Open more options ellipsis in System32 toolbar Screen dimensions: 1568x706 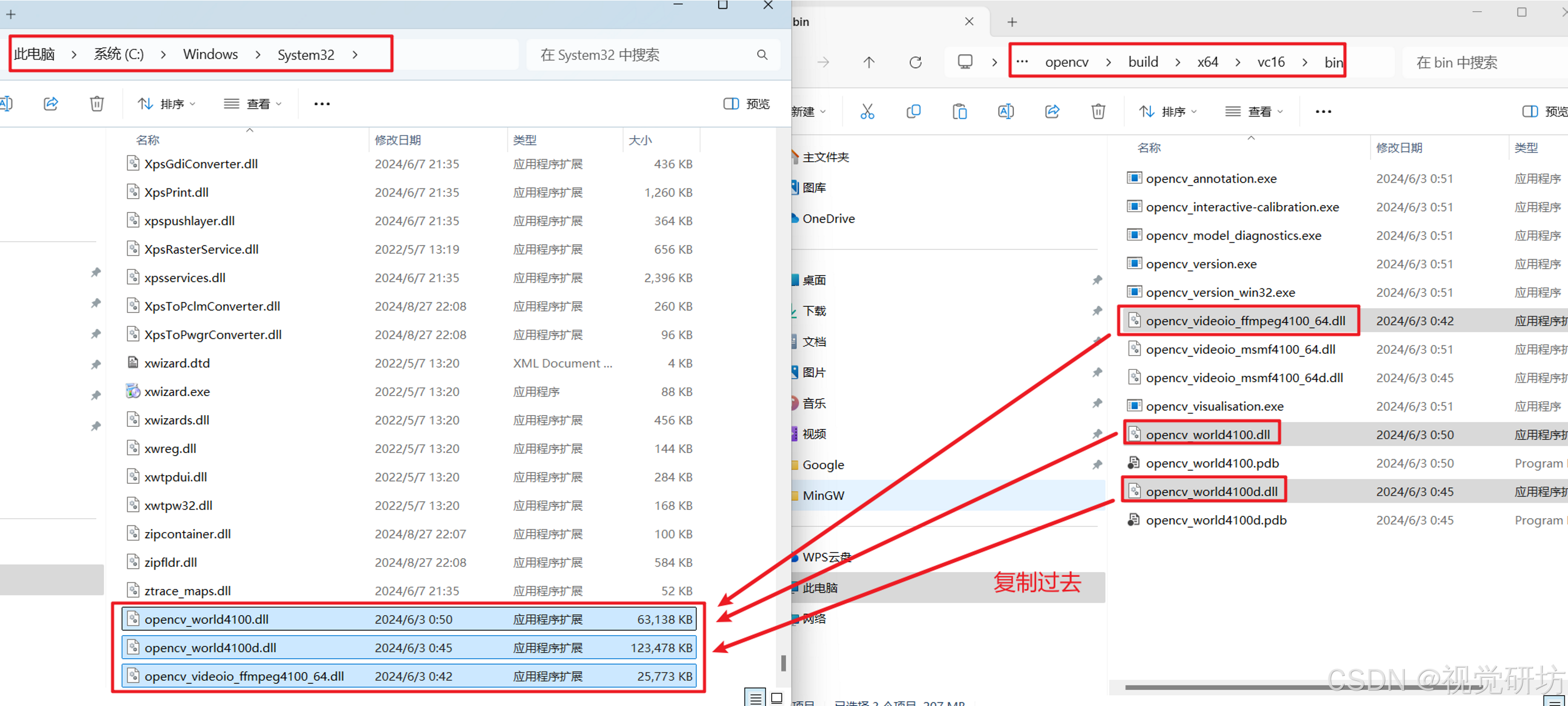pyautogui.click(x=322, y=104)
